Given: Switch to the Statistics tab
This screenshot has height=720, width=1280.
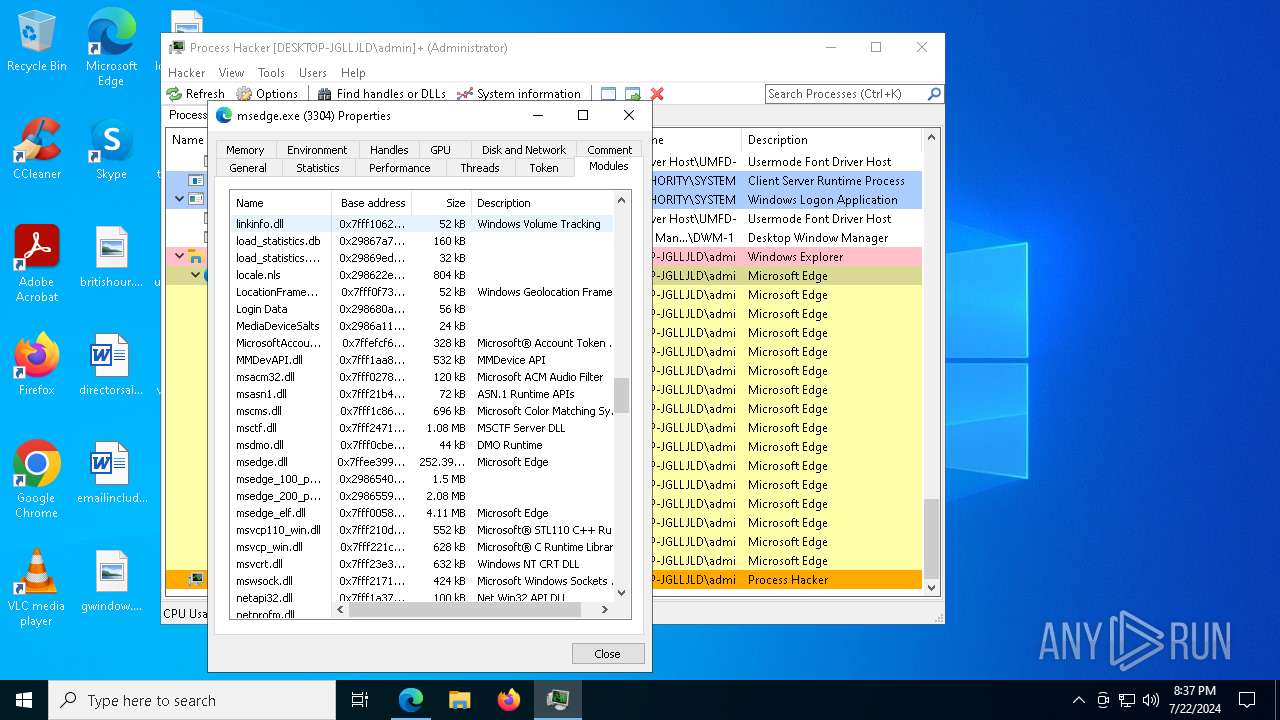Looking at the screenshot, I should (318, 168).
